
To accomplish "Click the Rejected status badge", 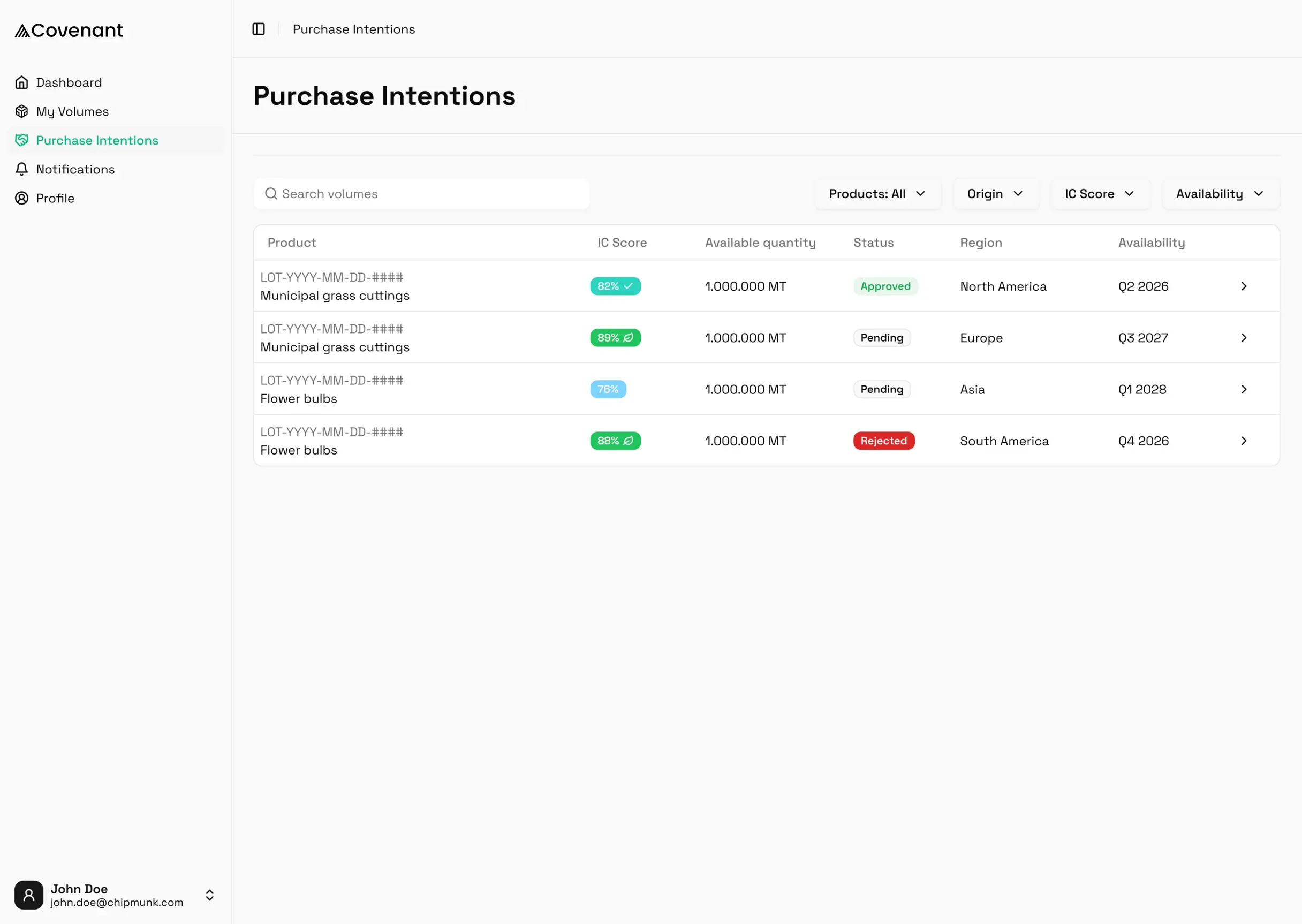I will (884, 441).
